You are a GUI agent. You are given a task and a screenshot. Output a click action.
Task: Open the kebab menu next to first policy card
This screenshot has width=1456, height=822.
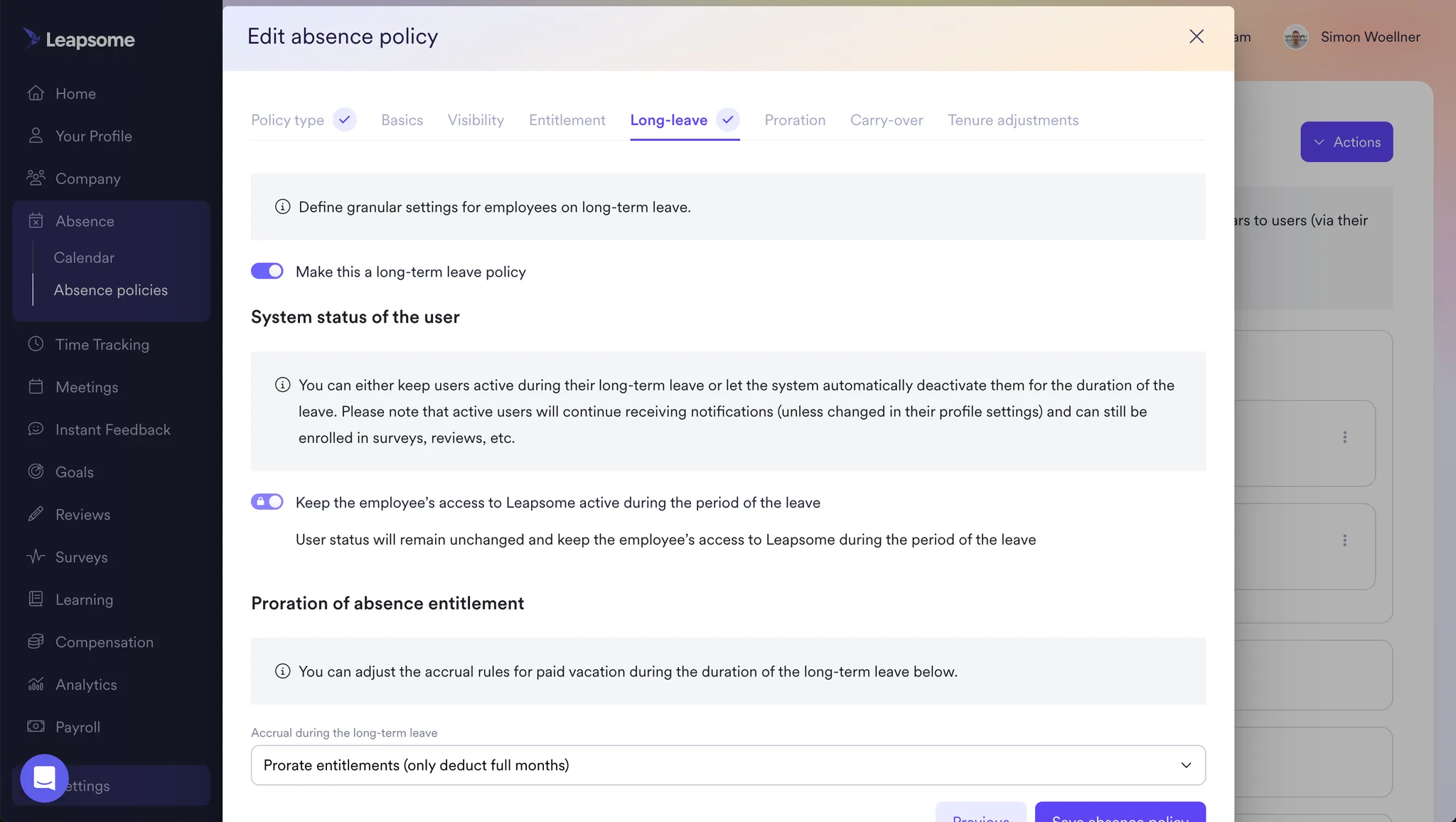pos(1344,437)
